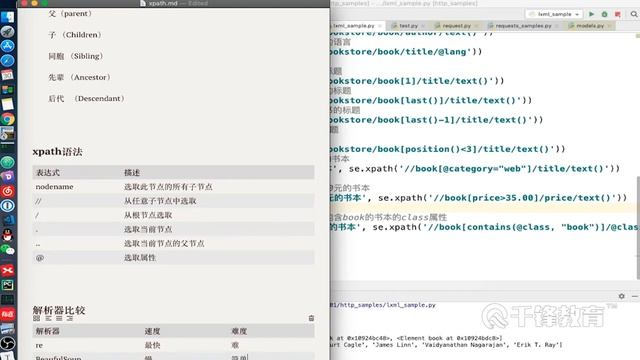Close the request.py tab
This screenshot has width=640, height=360.
click(476, 26)
